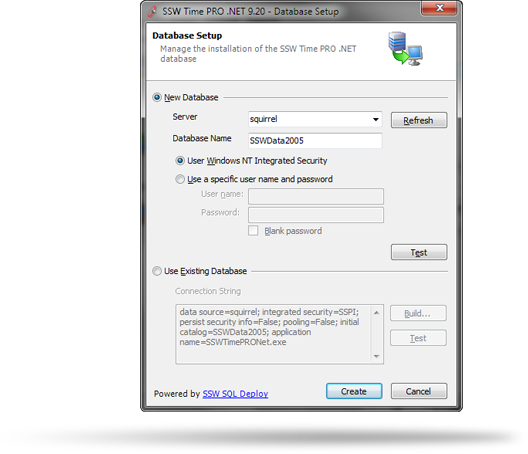Click the 'Powered by' text
528x454 pixels.
coord(177,394)
